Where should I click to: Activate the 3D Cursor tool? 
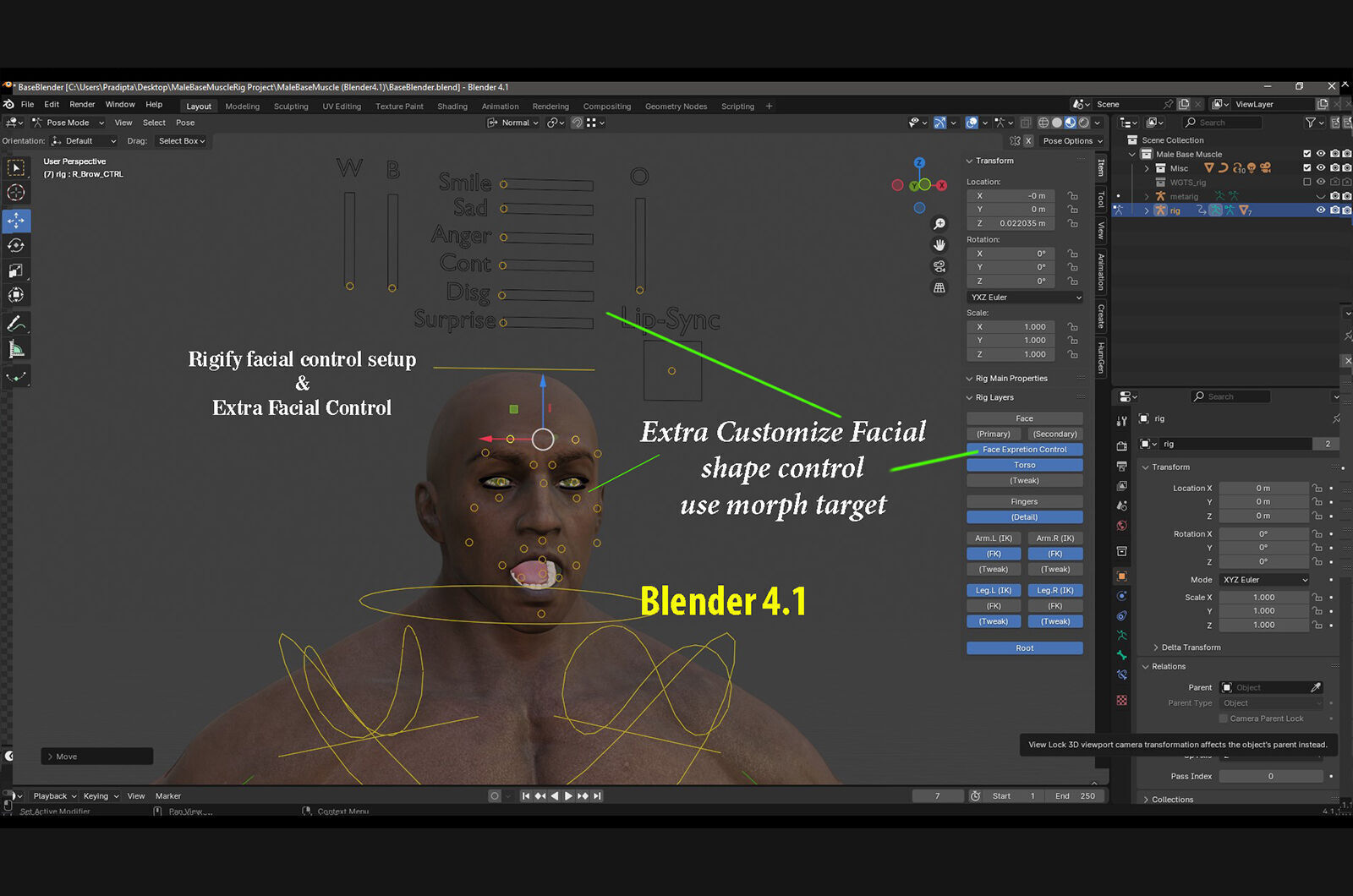pos(16,193)
